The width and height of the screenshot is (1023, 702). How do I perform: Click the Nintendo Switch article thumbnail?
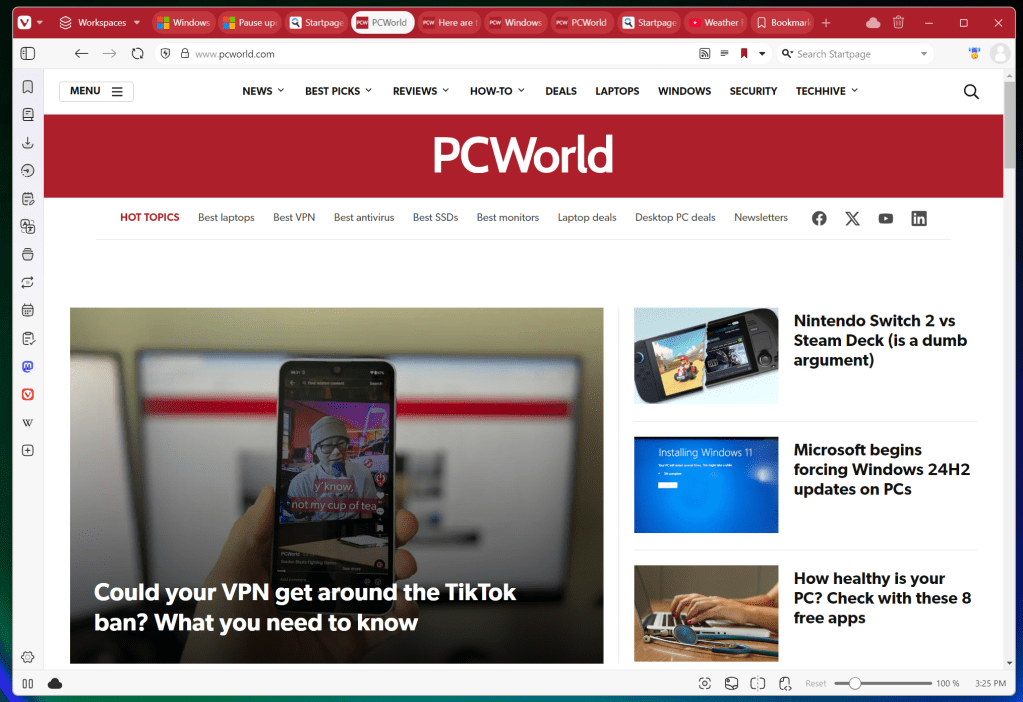click(706, 355)
